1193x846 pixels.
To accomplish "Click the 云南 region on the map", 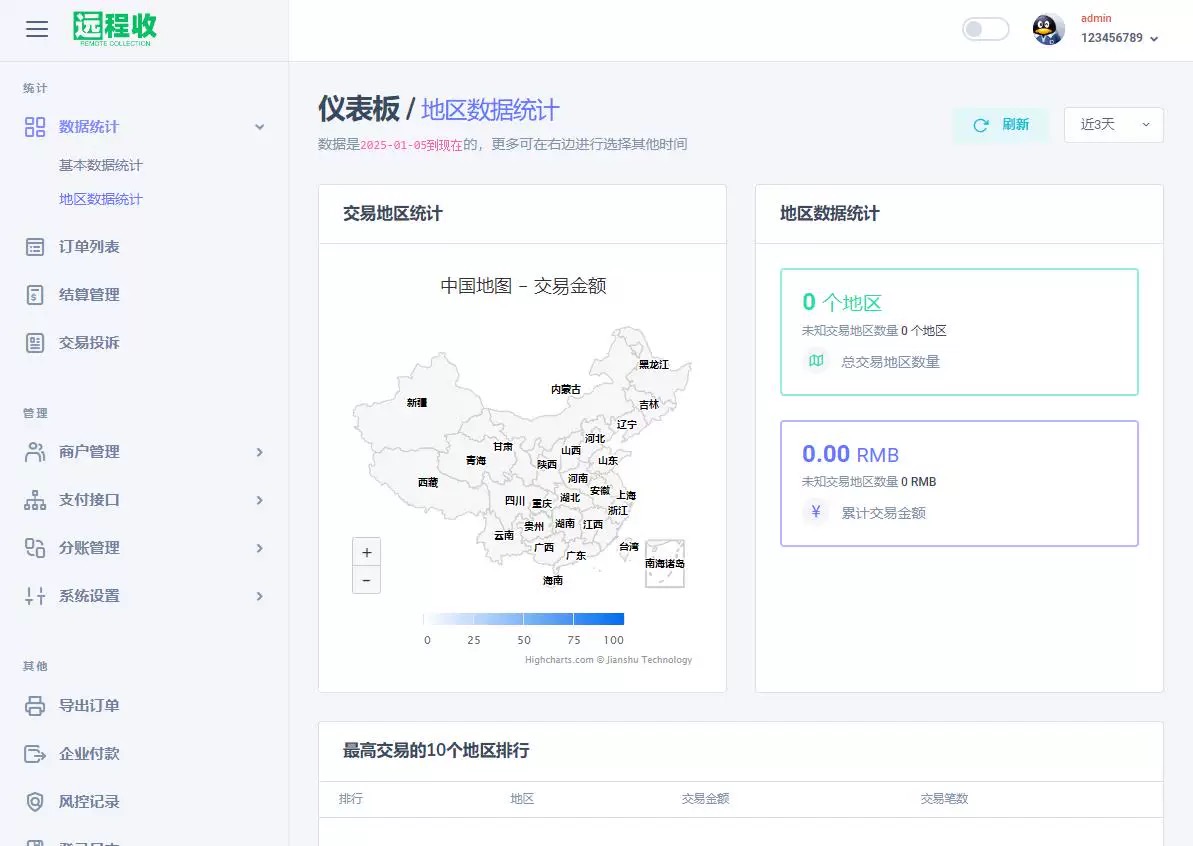I will click(504, 536).
